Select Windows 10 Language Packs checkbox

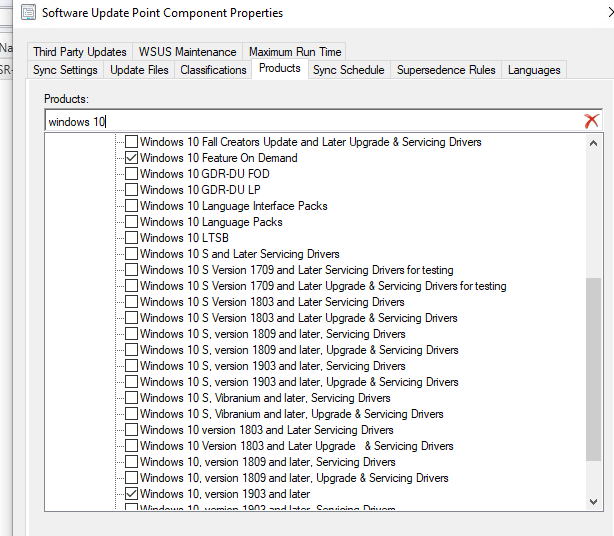tap(131, 222)
